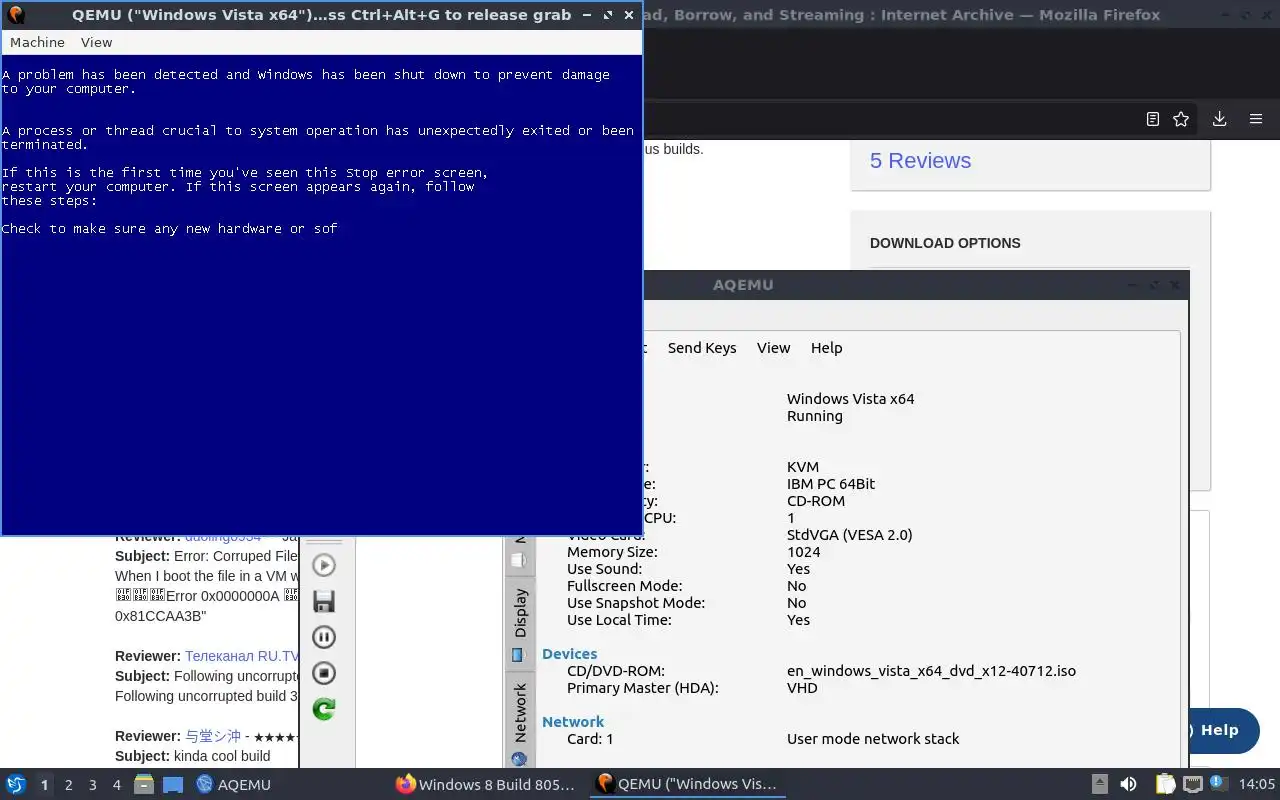Screen dimensions: 1280x800
Task: Click the 'VHD' primary master value
Action: (802, 688)
